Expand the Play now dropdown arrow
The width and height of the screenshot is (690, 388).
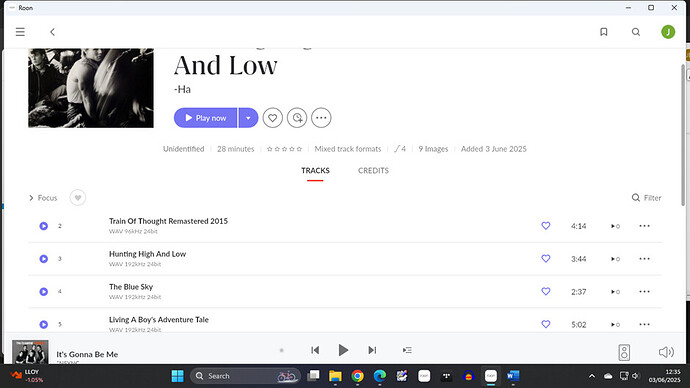point(248,118)
